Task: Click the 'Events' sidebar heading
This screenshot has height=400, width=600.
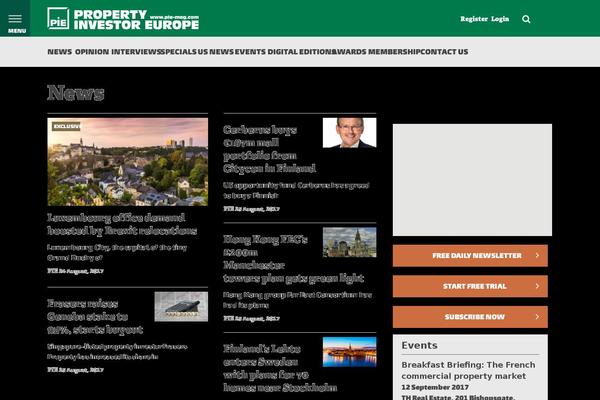Action: point(419,345)
